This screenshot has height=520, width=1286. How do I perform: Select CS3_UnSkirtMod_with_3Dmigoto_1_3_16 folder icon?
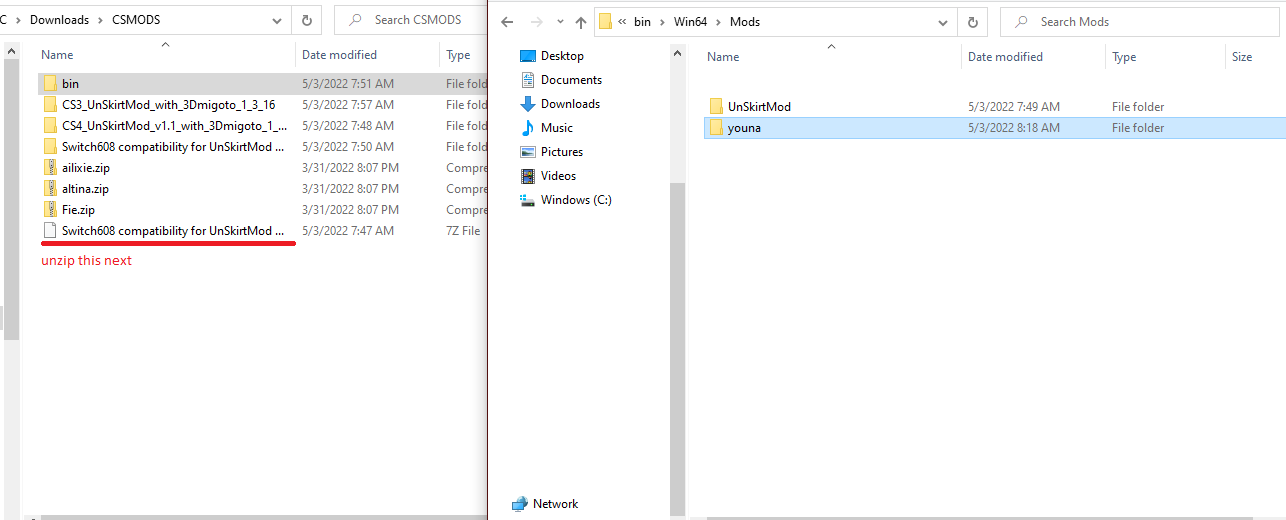tap(50, 104)
